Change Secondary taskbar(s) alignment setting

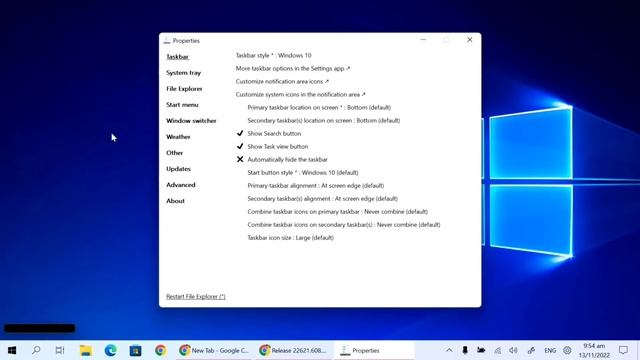[x=322, y=199]
